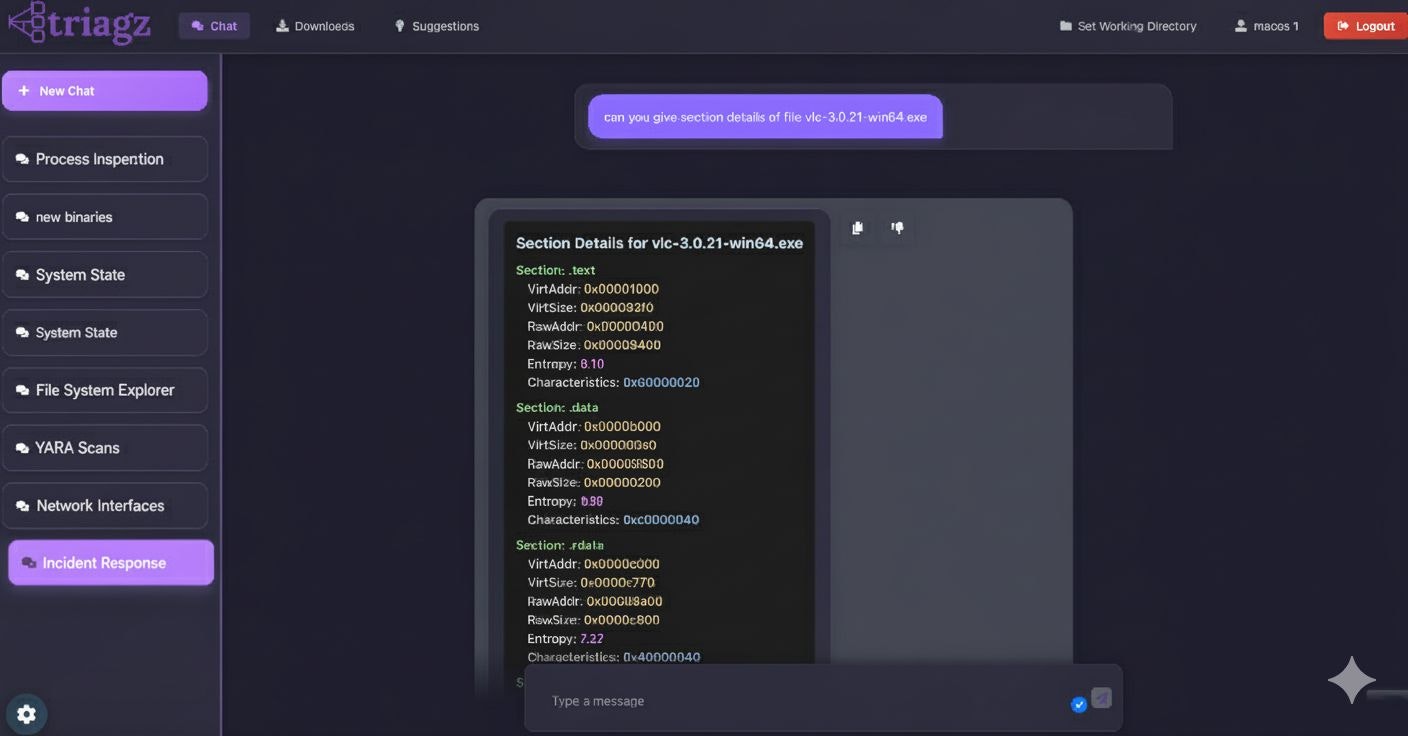Click the send message icon
Image resolution: width=1408 pixels, height=736 pixels.
click(x=1101, y=698)
